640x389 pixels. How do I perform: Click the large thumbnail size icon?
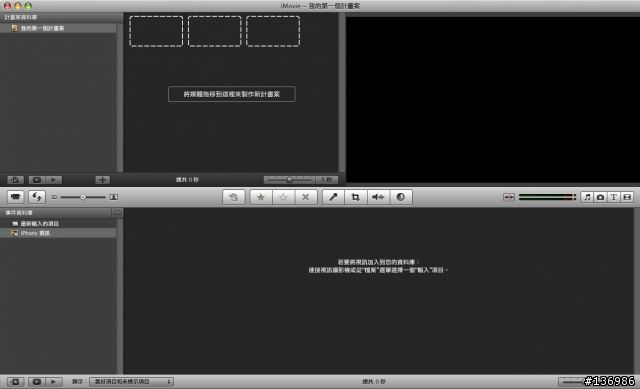pyautogui.click(x=114, y=197)
